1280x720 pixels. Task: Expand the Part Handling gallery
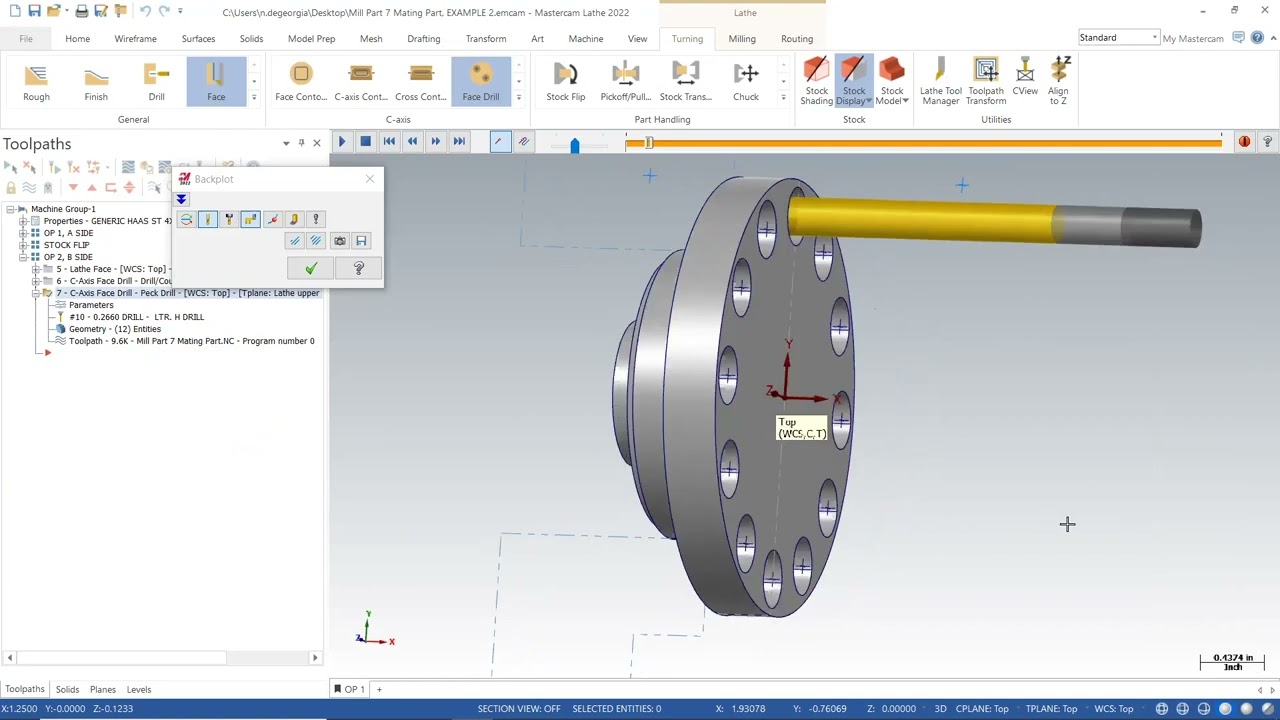(783, 97)
